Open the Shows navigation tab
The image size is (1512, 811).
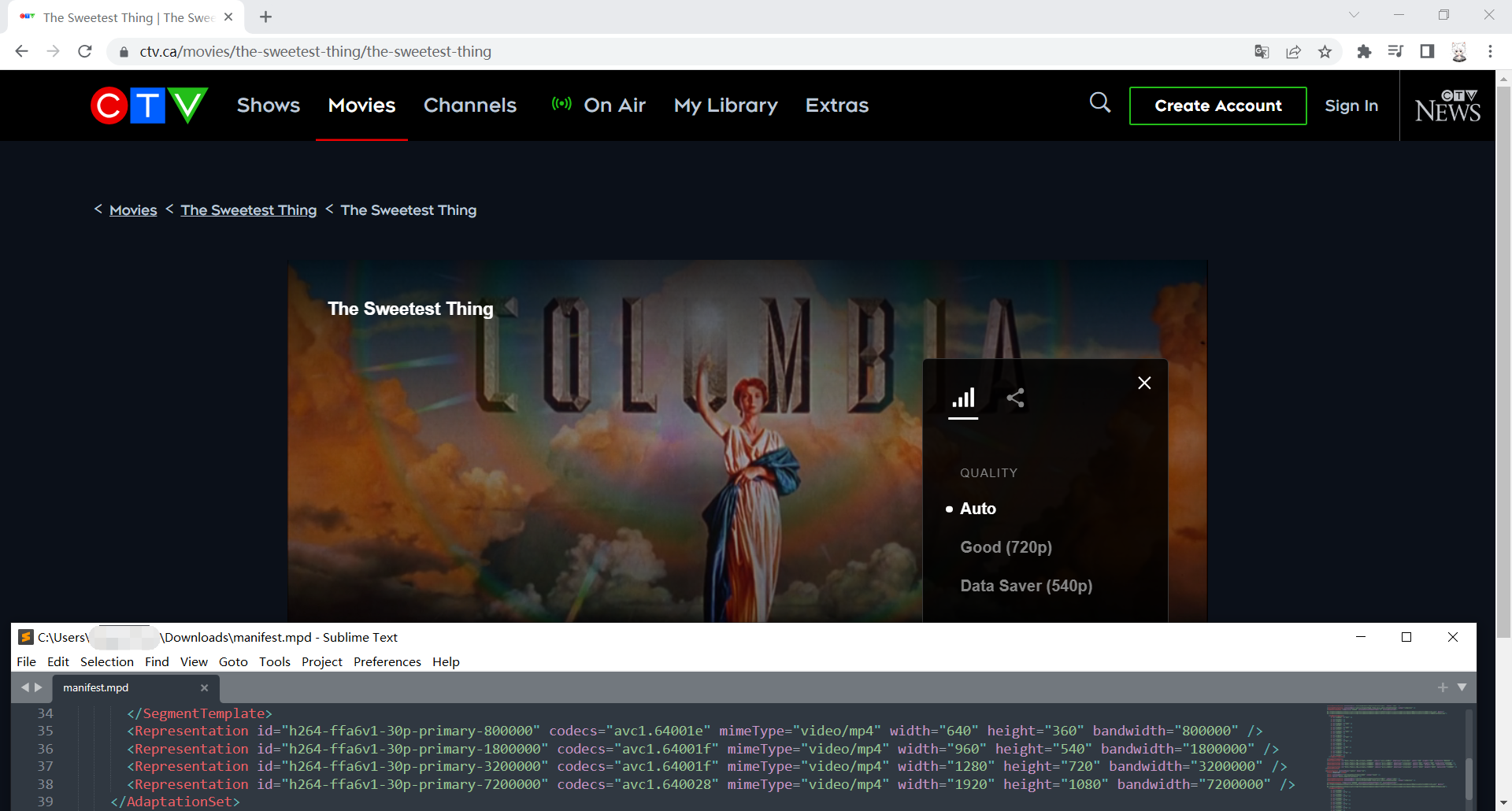[269, 106]
